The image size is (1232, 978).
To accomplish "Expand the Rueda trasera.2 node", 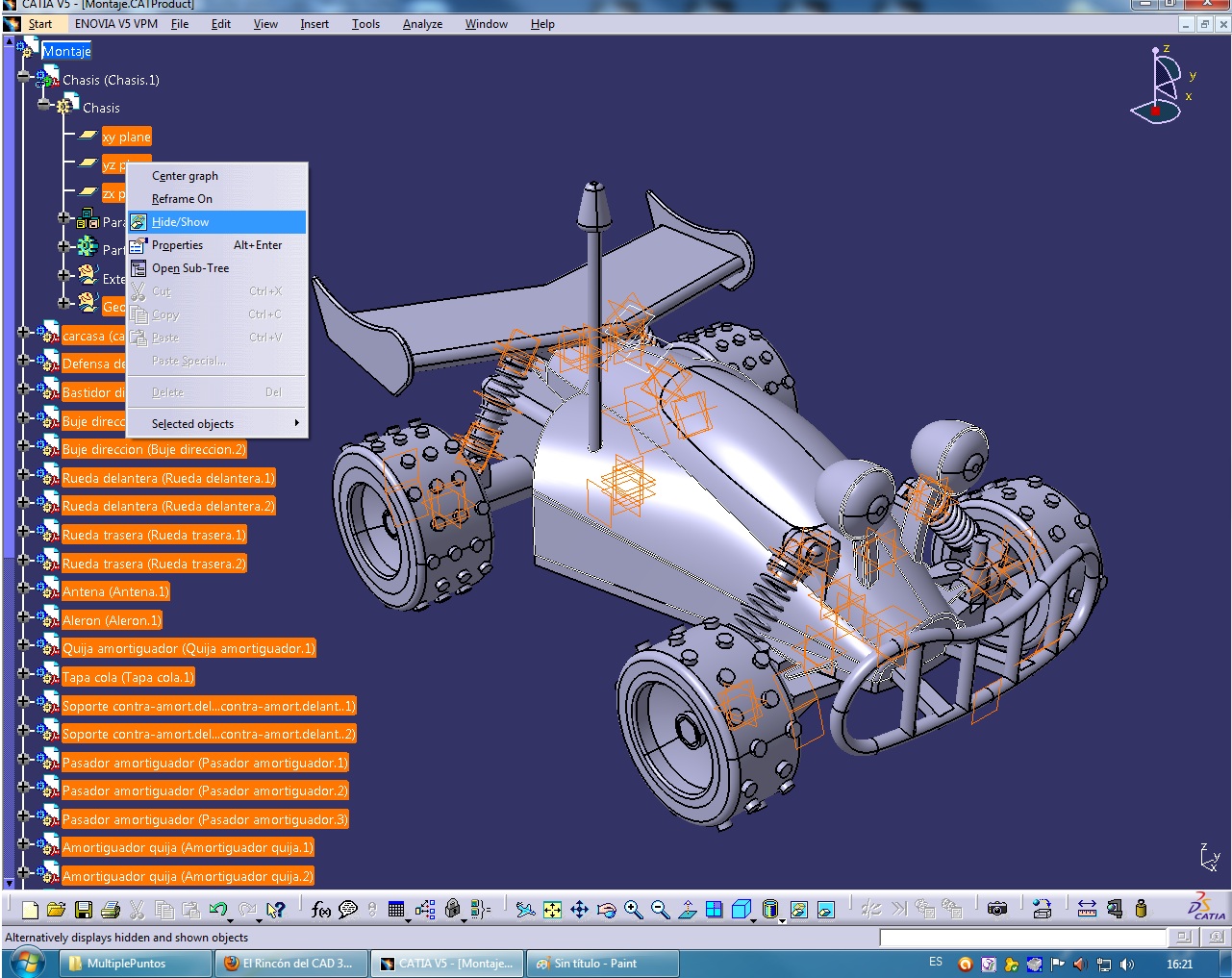I will point(23,560).
